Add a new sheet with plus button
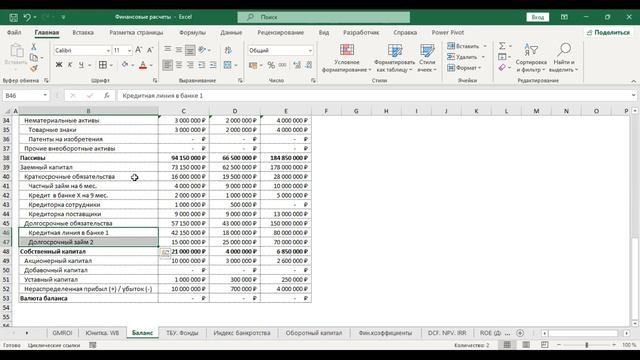Viewport: 640px width, 360px height. (x=520, y=333)
